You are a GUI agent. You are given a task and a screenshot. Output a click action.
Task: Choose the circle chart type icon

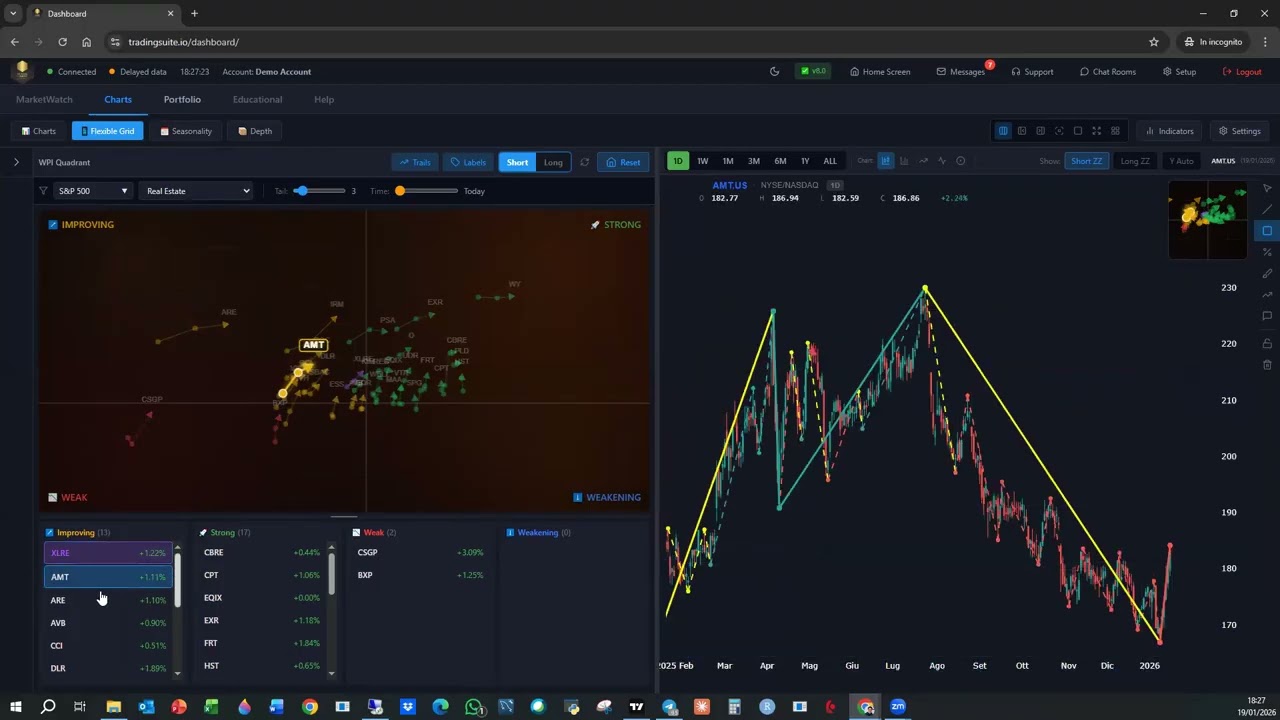coord(961,161)
